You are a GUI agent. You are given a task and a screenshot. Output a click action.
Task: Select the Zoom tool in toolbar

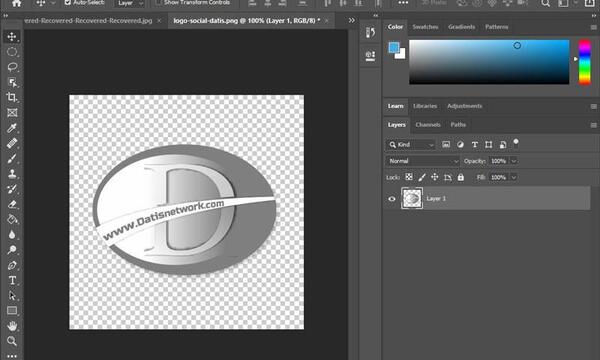click(12, 341)
